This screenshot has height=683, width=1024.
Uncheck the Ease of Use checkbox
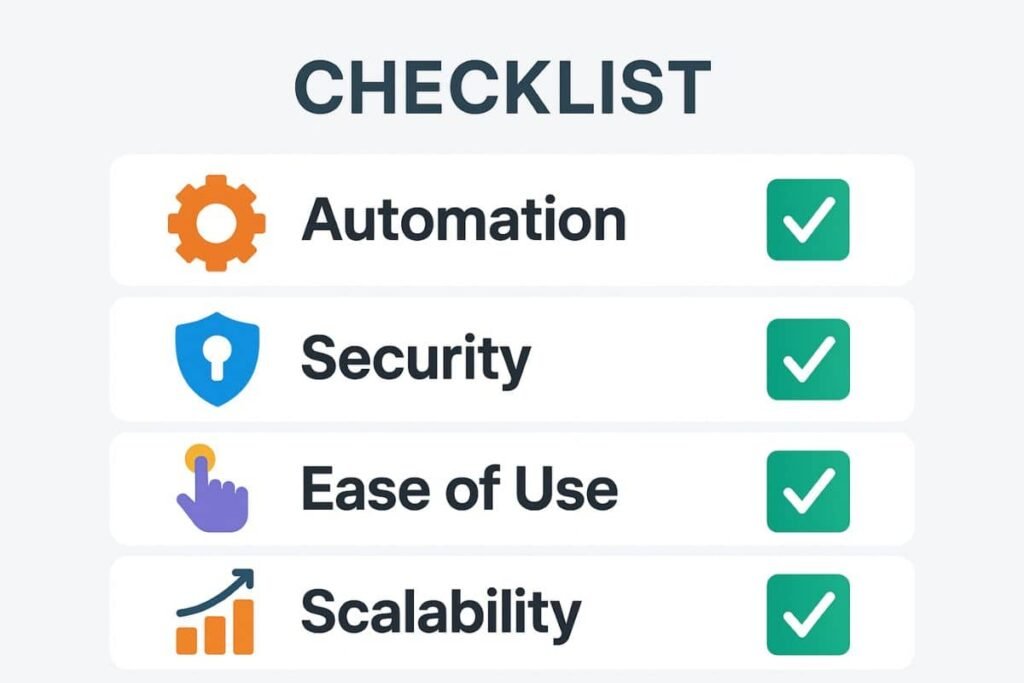[x=807, y=491]
